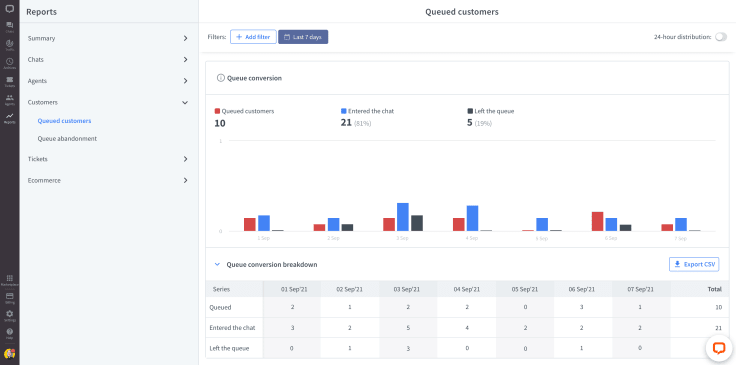
Task: Open the Marketplace grid icon
Action: (x=9, y=280)
